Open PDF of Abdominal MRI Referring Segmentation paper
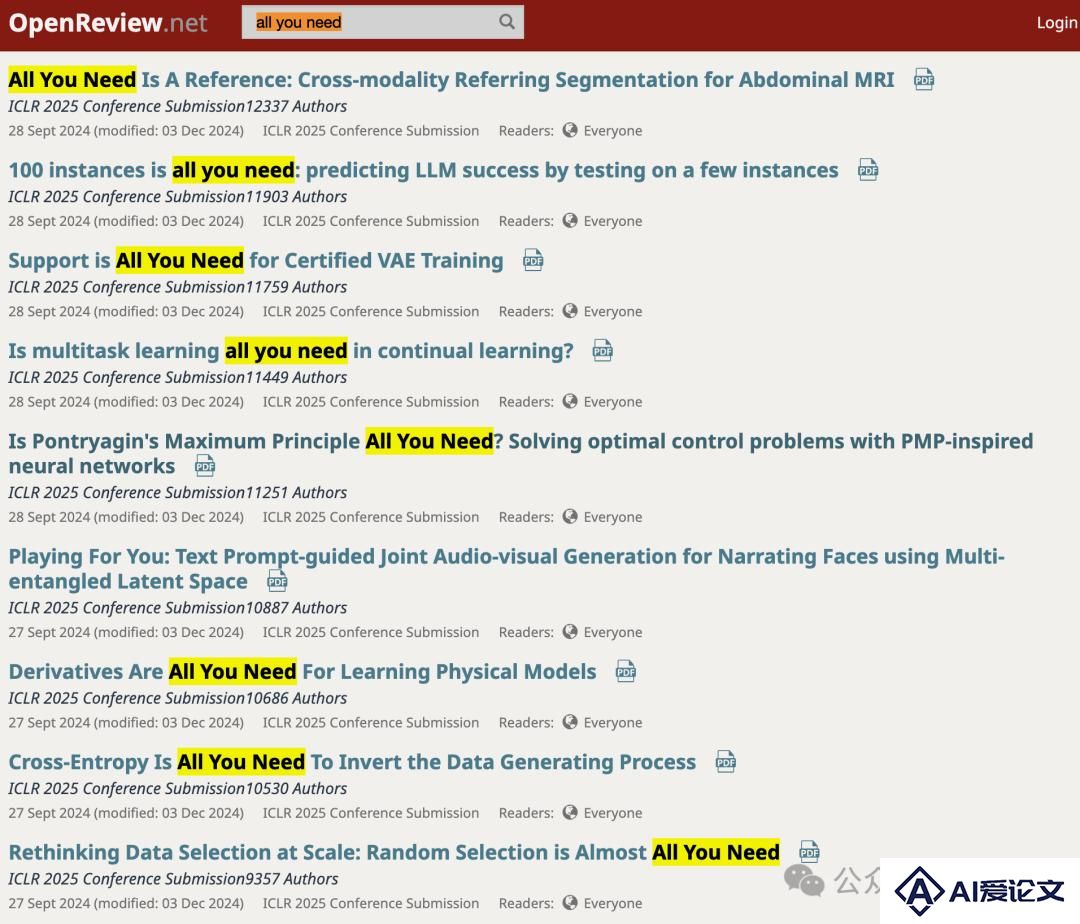This screenshot has height=924, width=1080. [924, 80]
